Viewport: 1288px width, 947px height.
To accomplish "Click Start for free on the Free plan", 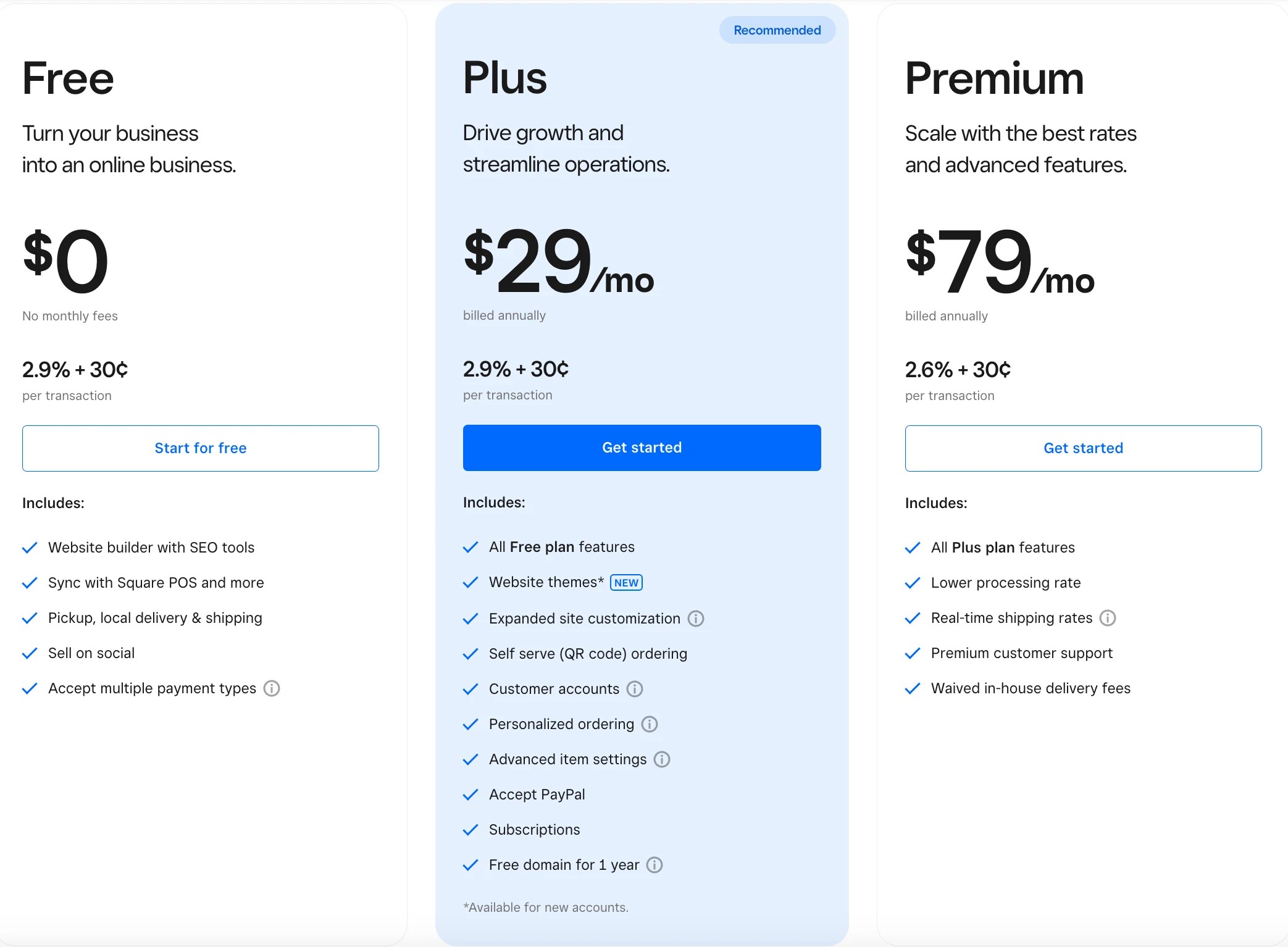I will point(200,448).
